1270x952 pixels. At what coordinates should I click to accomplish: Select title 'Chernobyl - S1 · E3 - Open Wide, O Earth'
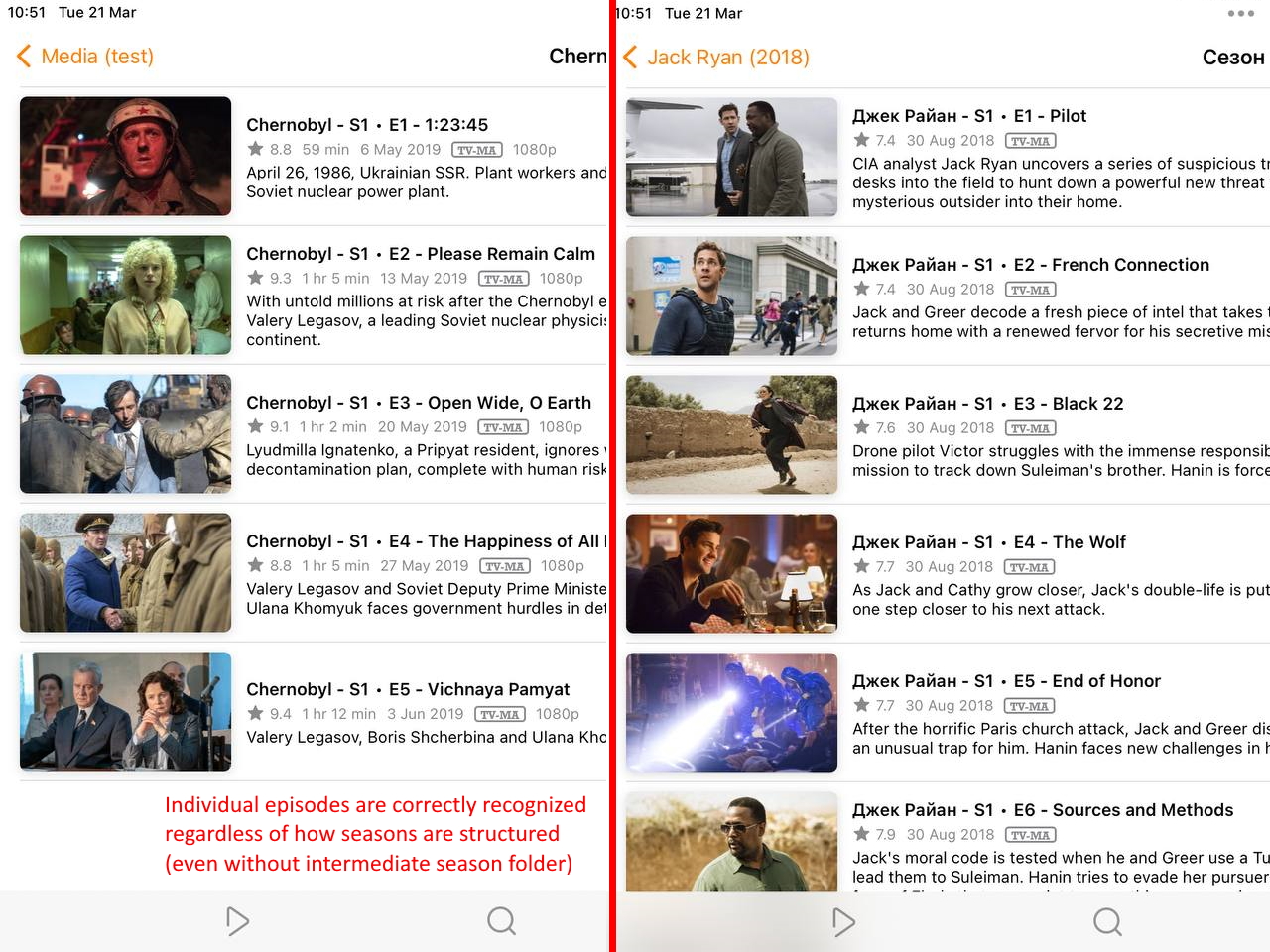tap(419, 403)
